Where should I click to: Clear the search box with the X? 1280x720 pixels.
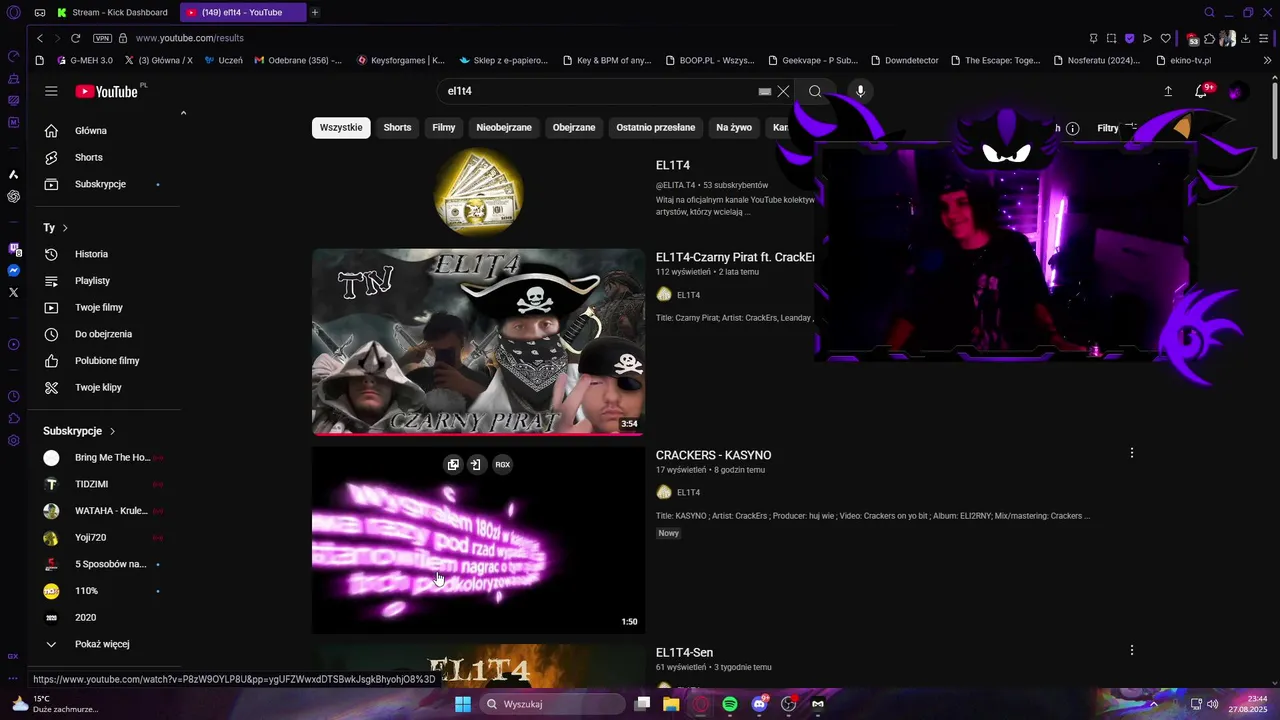[783, 91]
